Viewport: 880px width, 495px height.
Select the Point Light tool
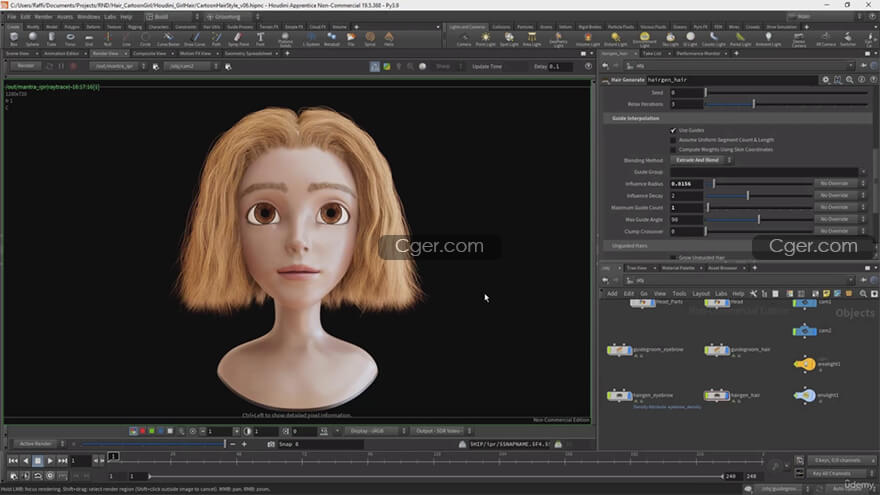point(487,38)
